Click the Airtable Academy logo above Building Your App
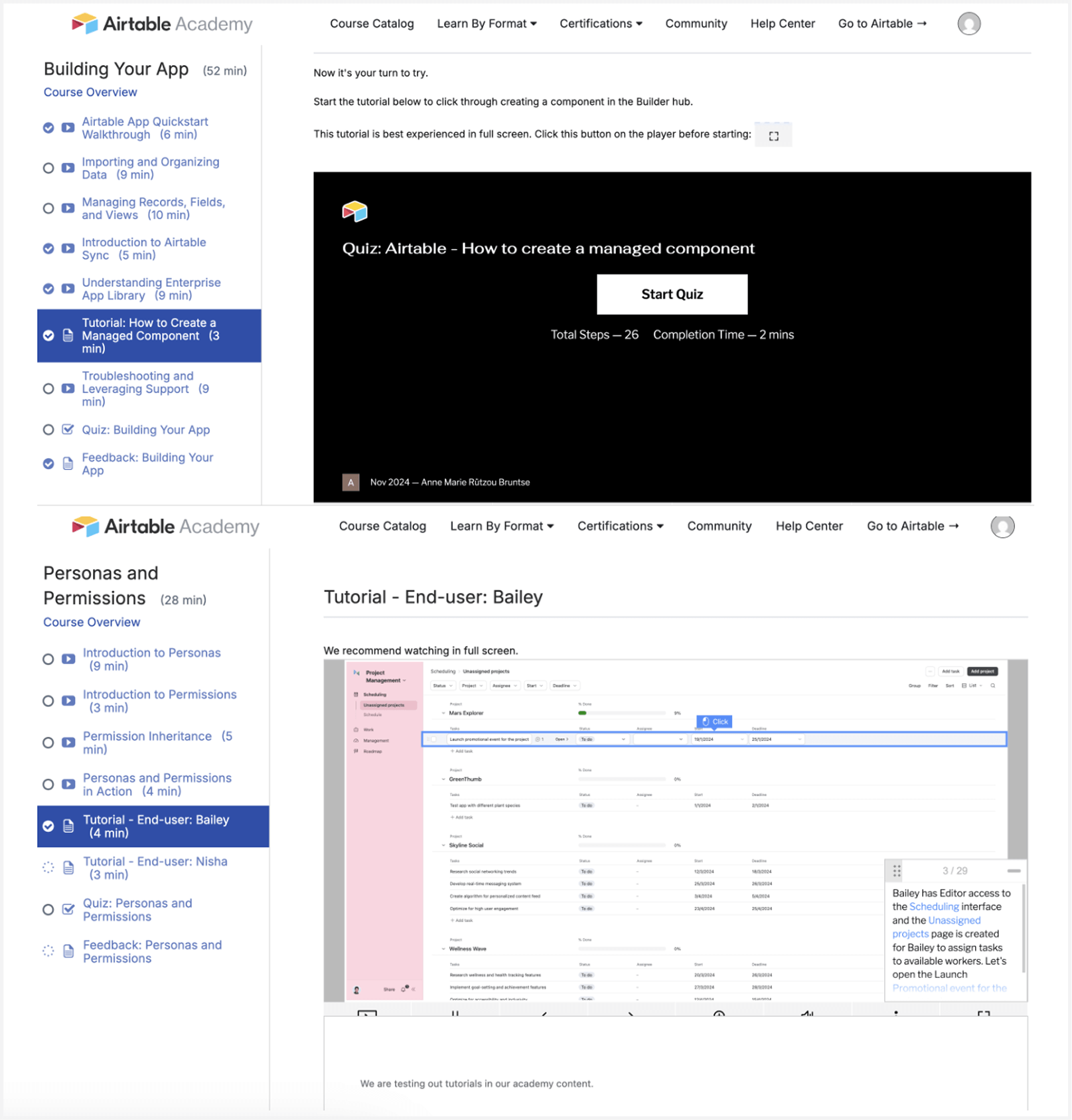 point(162,24)
